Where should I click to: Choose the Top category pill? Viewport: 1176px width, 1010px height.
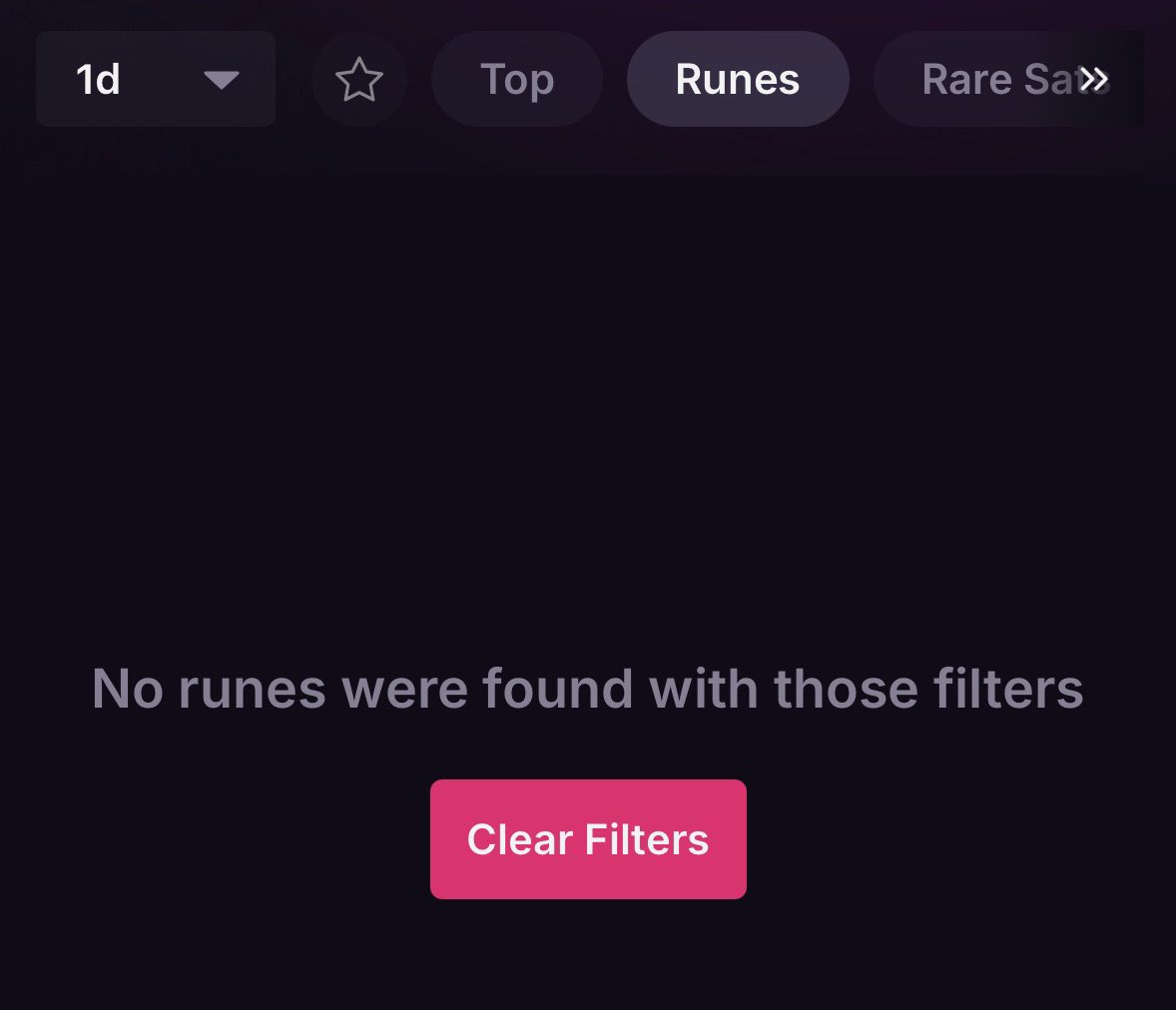click(517, 80)
